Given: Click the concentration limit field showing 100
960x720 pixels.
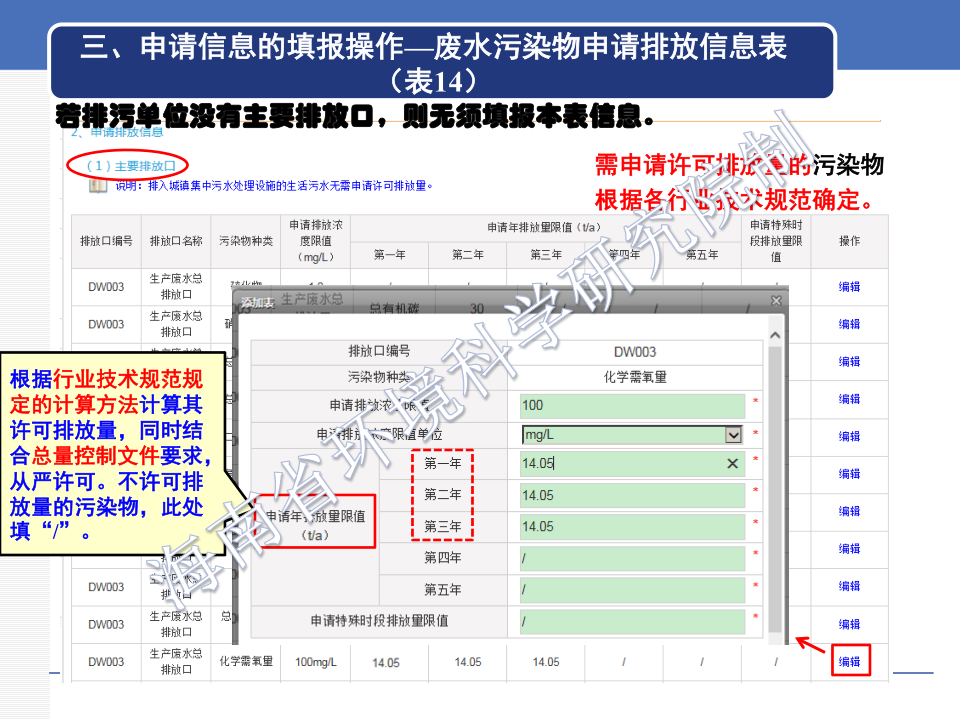Looking at the screenshot, I should point(632,405).
